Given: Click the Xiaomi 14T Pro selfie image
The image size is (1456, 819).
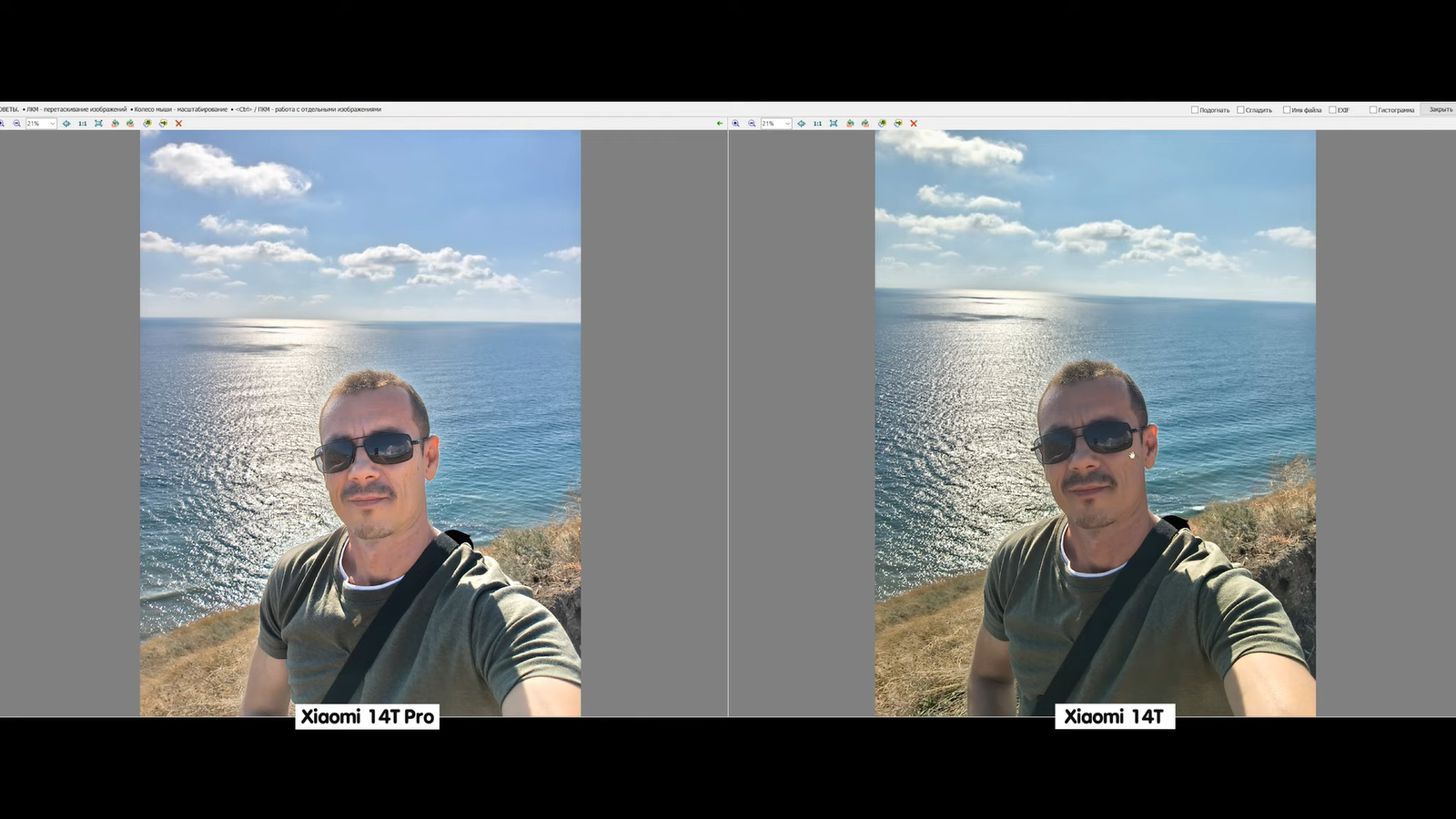Looking at the screenshot, I should pos(360,423).
